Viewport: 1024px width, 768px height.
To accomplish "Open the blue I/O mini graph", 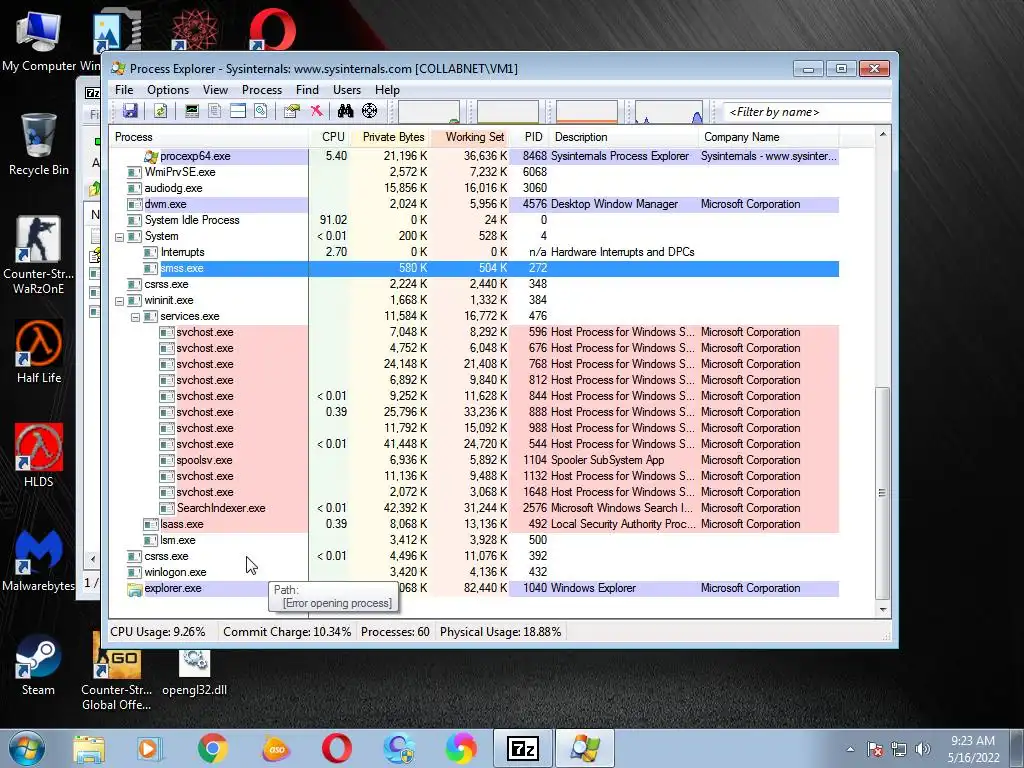I will [x=669, y=112].
